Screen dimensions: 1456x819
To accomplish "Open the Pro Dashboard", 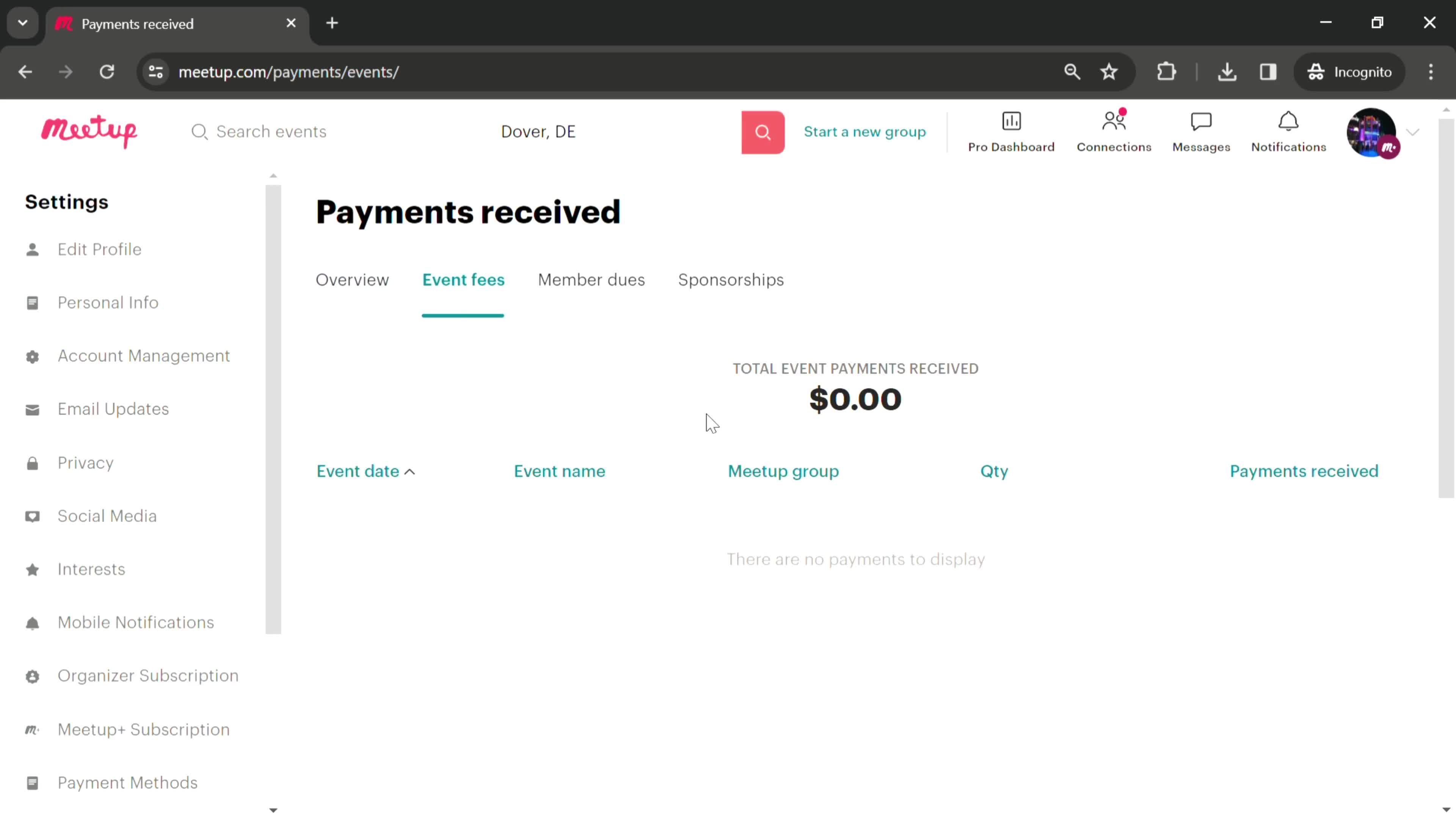I will [1011, 131].
